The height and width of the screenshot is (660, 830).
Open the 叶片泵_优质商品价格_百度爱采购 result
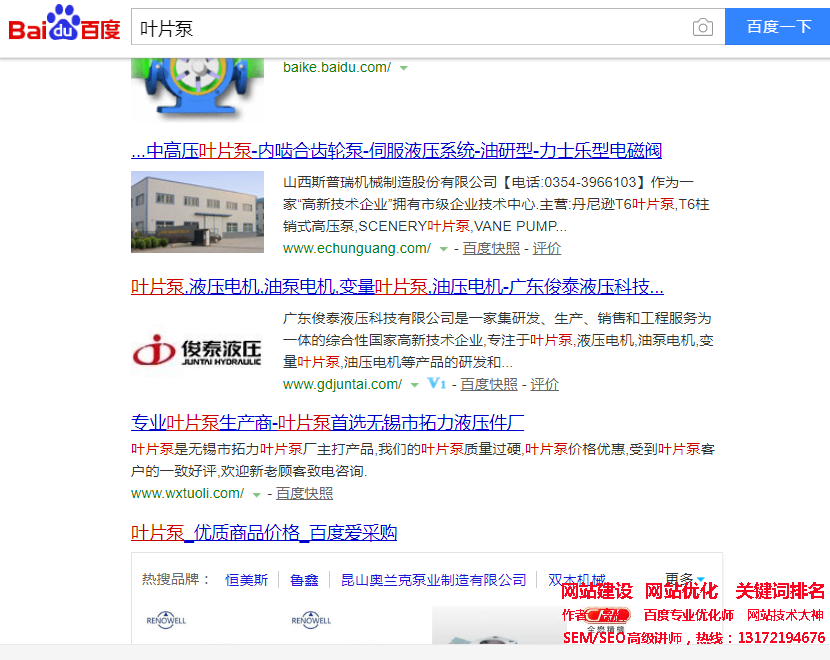pos(264,532)
